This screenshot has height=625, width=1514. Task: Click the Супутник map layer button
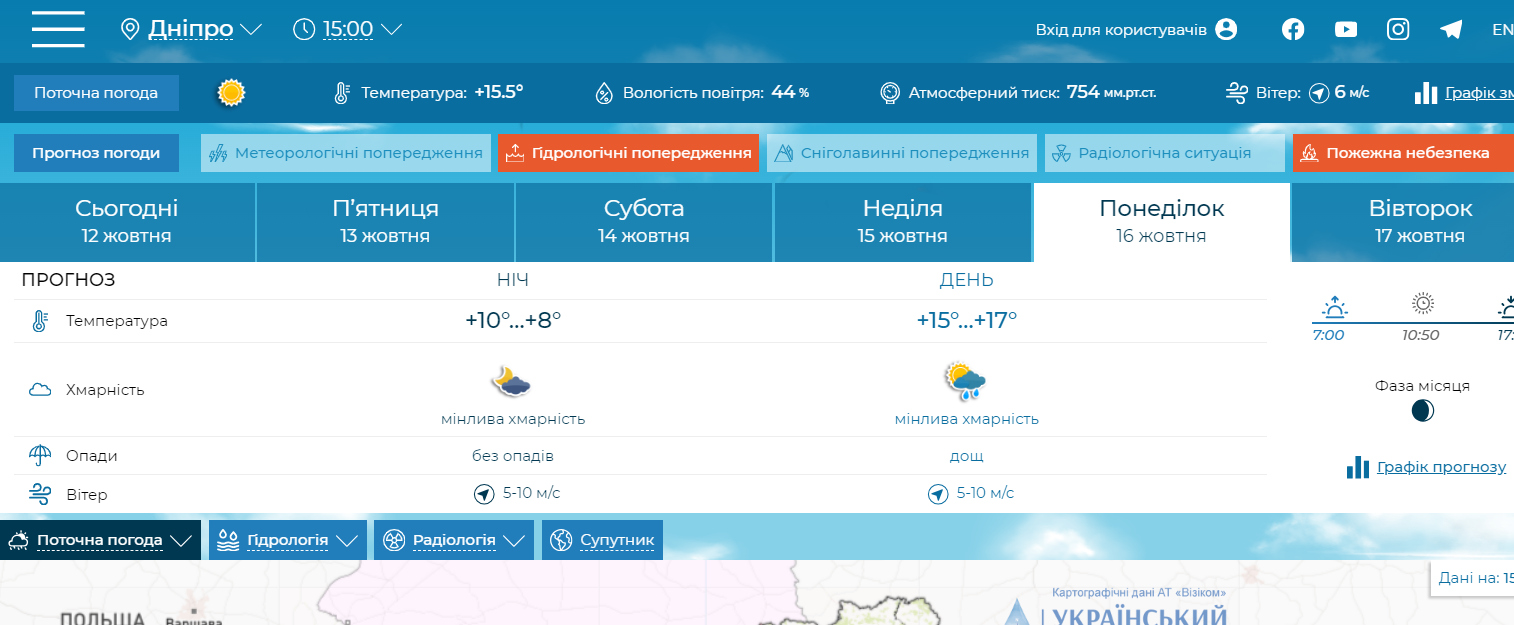[x=603, y=540]
